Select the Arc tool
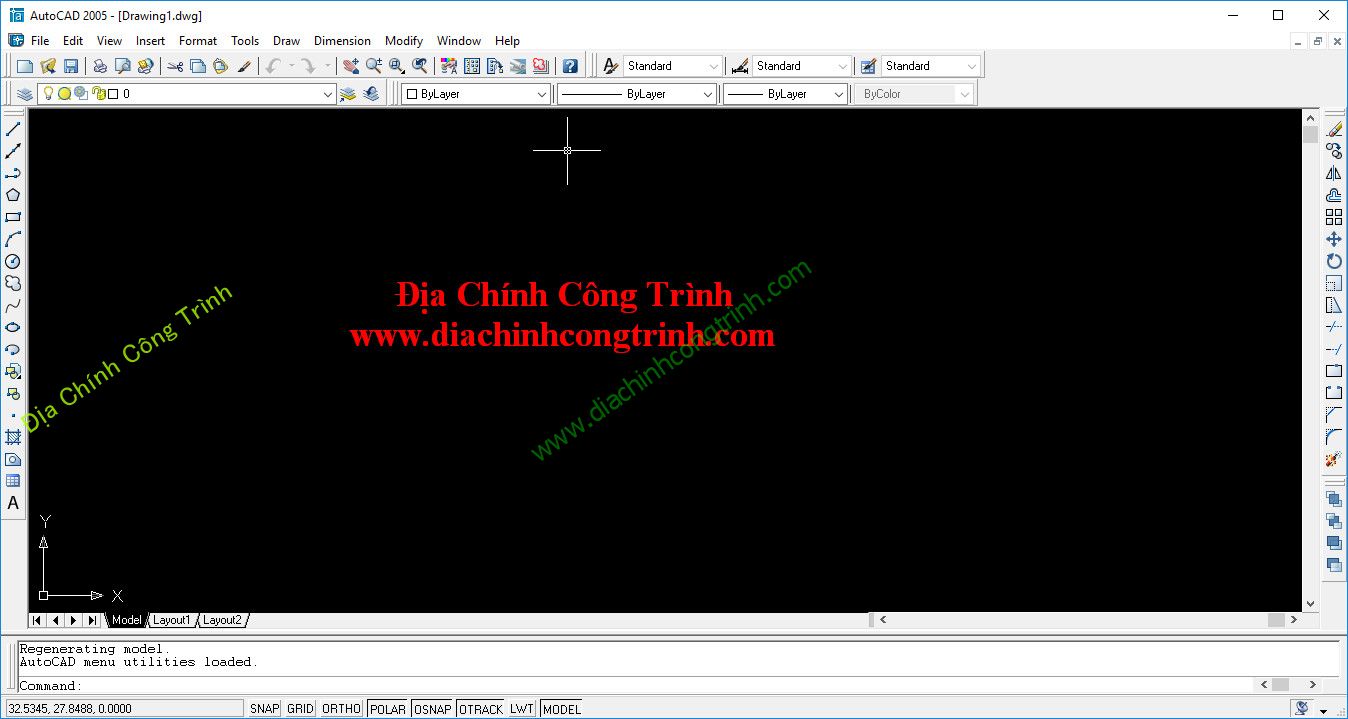 [x=13, y=239]
